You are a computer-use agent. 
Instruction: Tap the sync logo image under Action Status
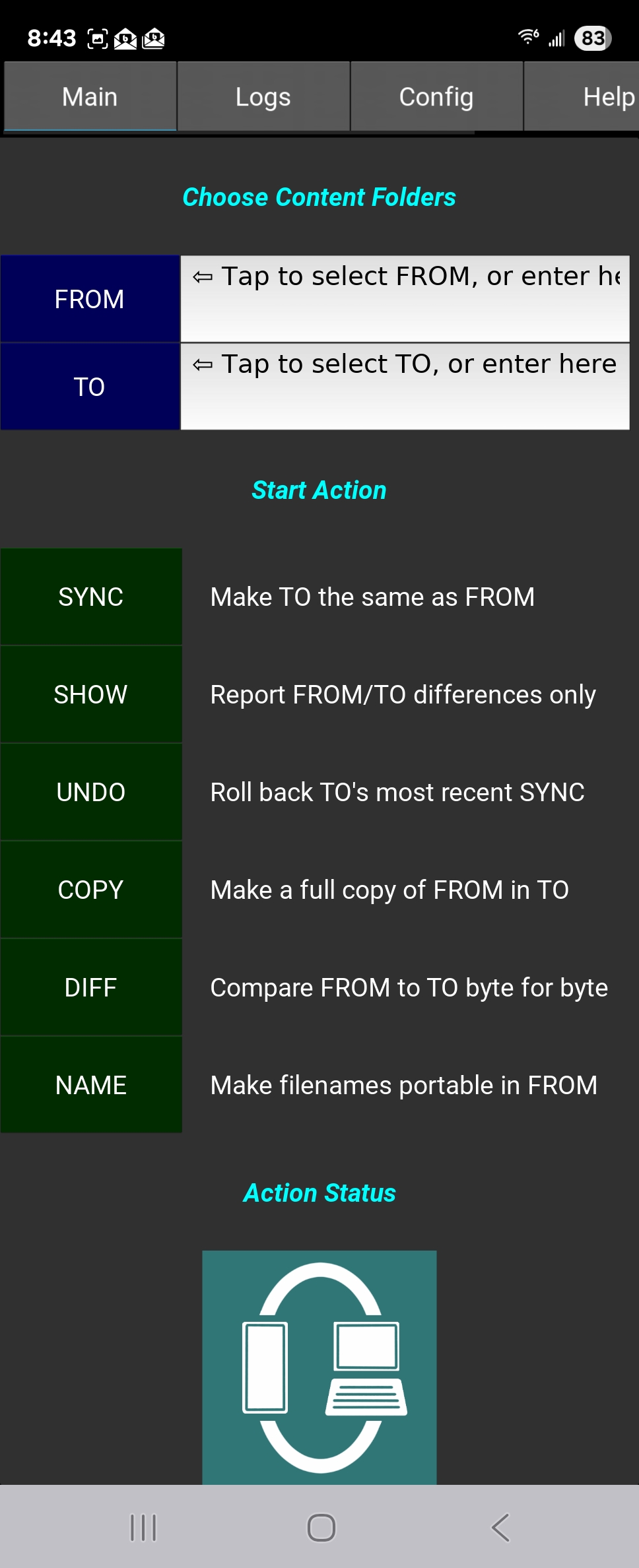[x=319, y=1367]
